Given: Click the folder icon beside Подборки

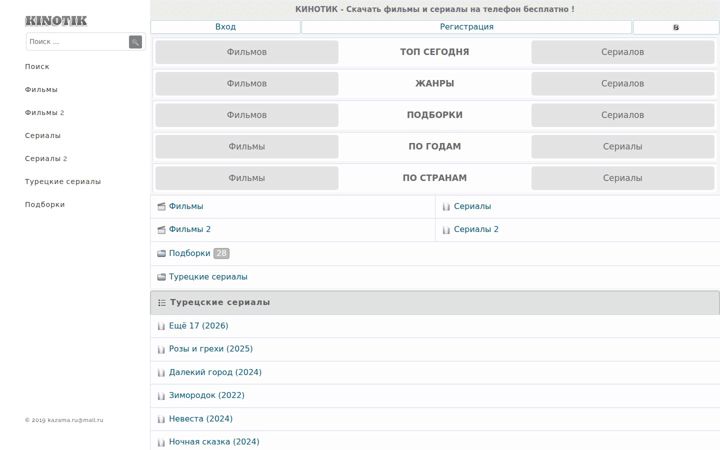Looking at the screenshot, I should 161,253.
